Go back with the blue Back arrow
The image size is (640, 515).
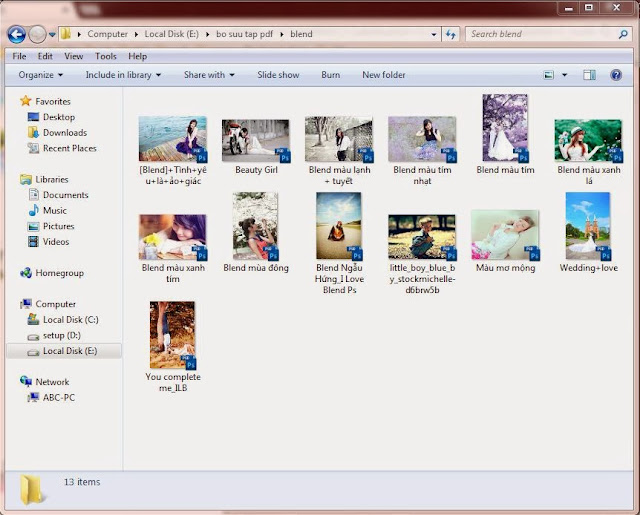click(x=16, y=35)
